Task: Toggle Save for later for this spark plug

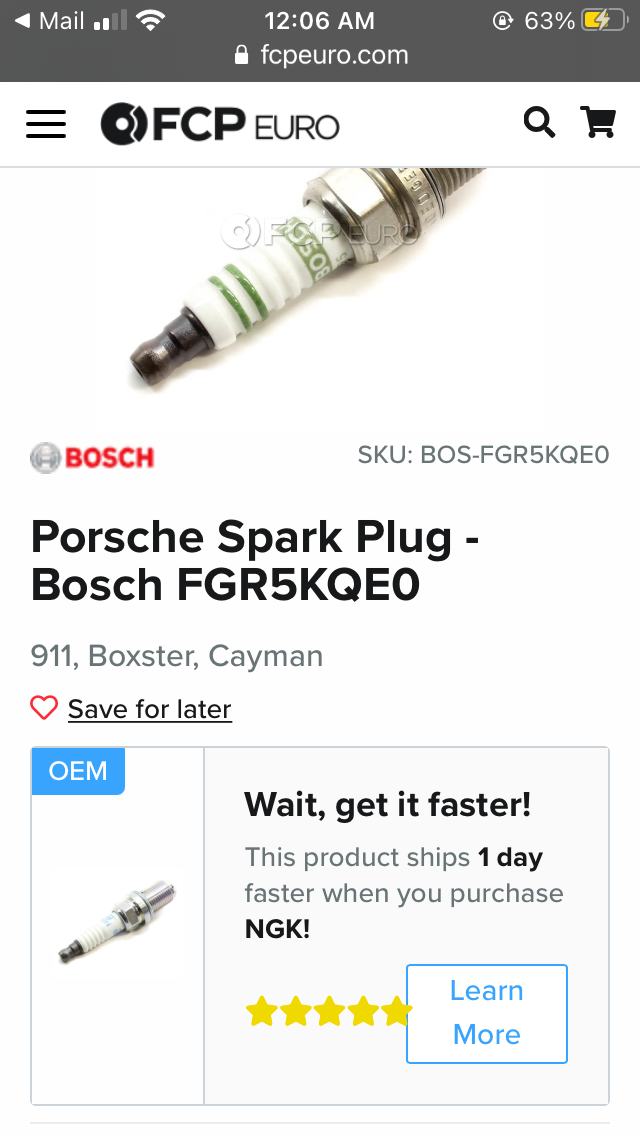Action: tap(148, 708)
